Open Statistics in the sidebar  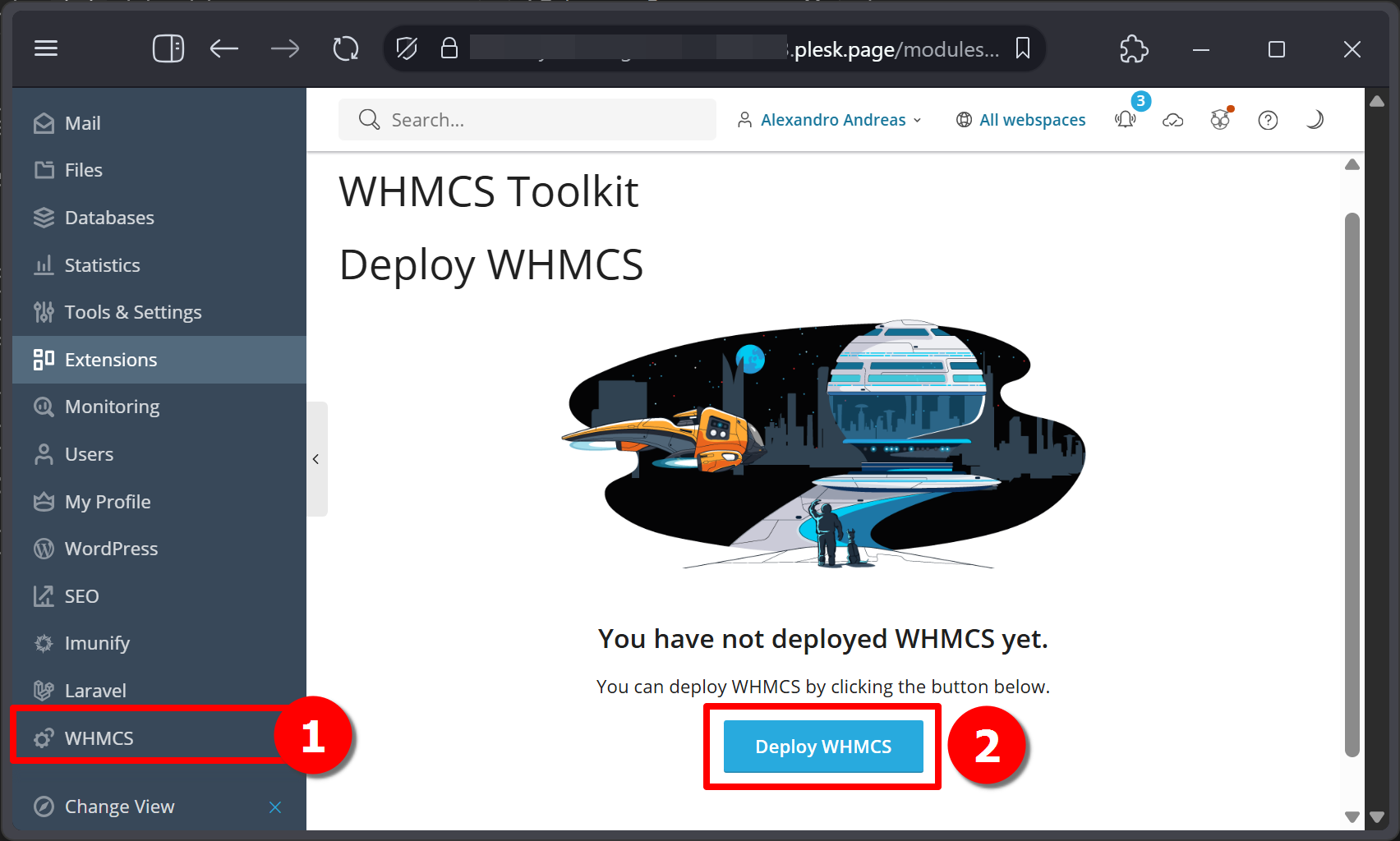coord(159,265)
